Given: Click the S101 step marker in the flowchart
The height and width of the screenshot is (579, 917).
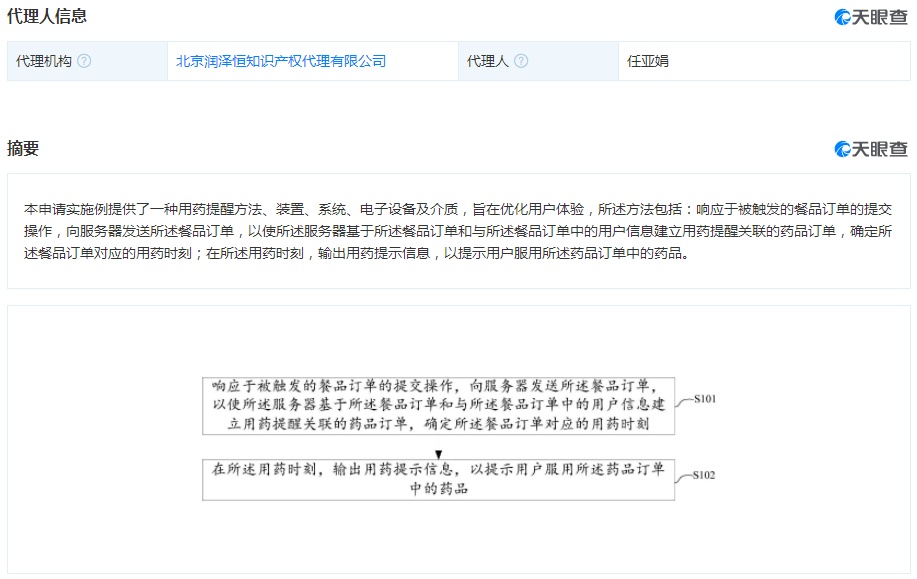Looking at the screenshot, I should [x=703, y=399].
